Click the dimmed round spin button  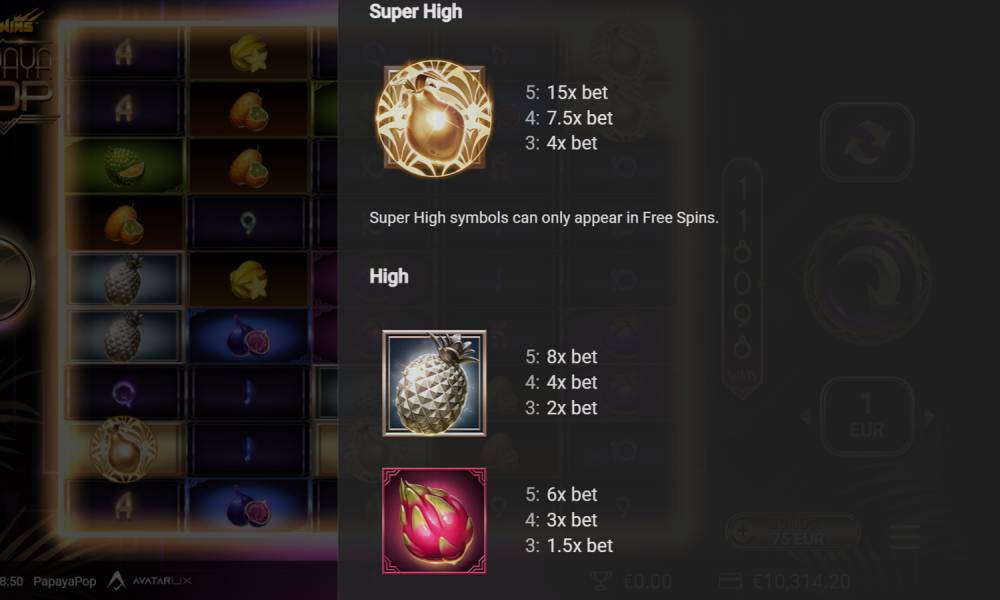pyautogui.click(x=867, y=281)
